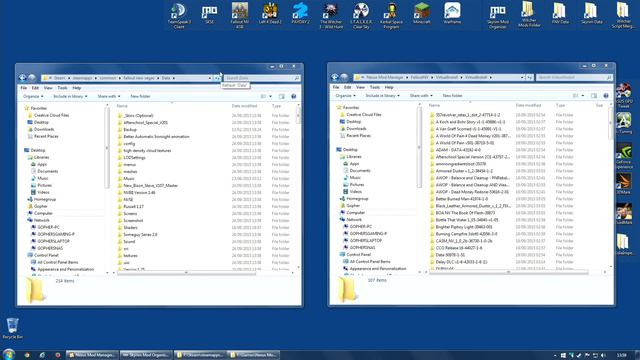Click the Windows Start button
Viewport: 640px width, 360px height.
pyautogui.click(x=9, y=354)
